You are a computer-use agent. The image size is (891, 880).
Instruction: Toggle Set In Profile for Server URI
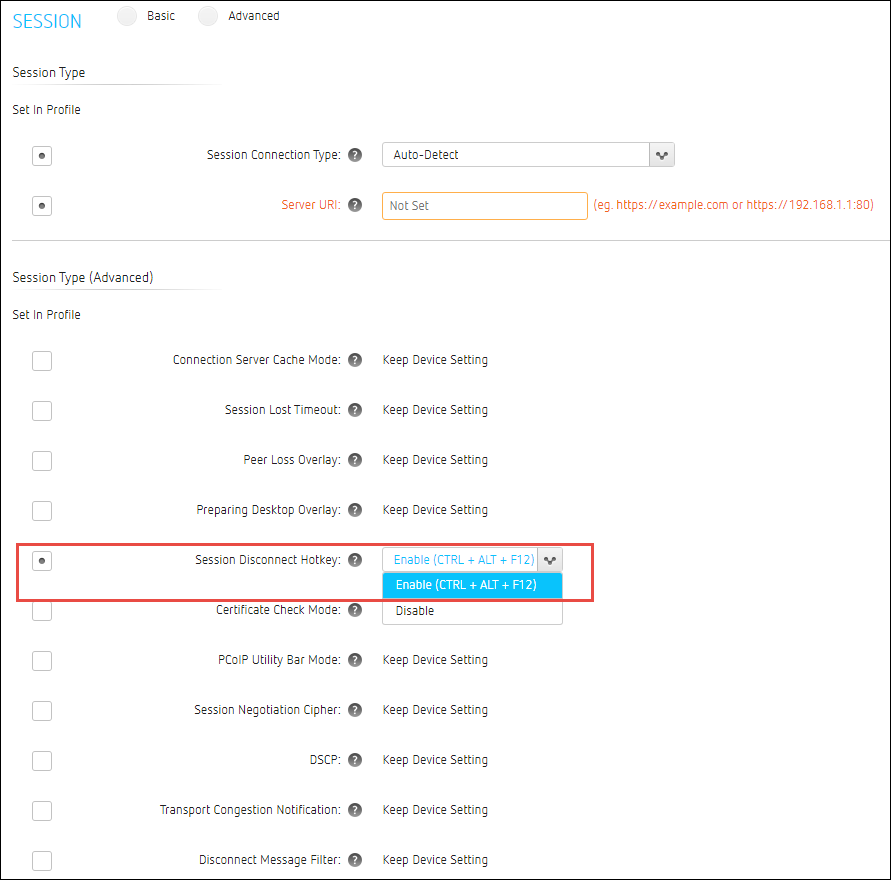[x=42, y=206]
